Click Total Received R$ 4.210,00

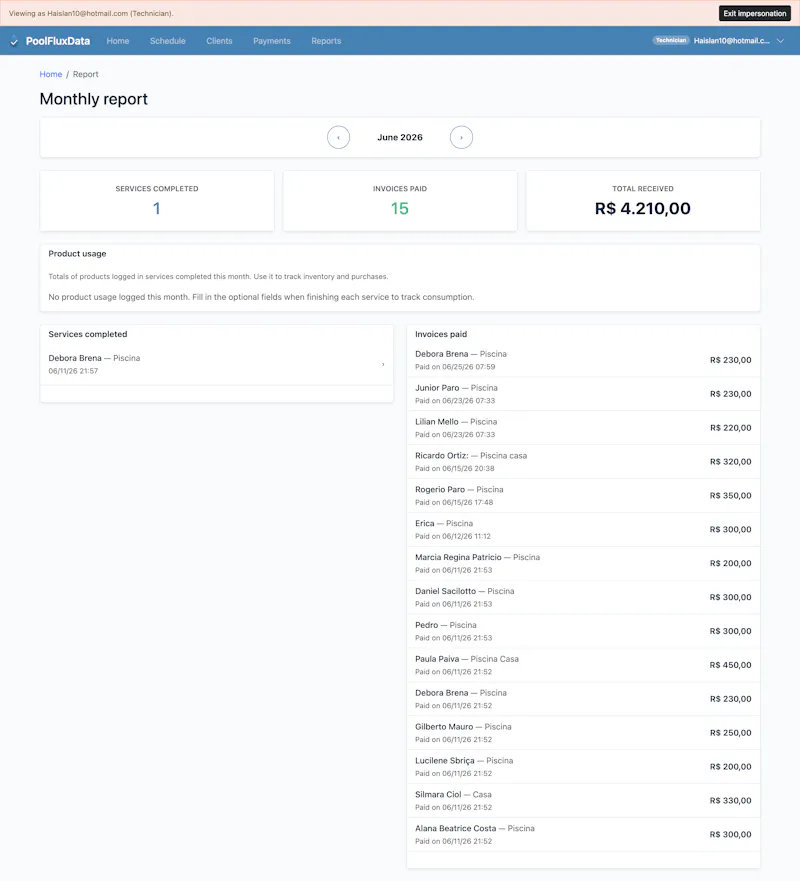[643, 208]
